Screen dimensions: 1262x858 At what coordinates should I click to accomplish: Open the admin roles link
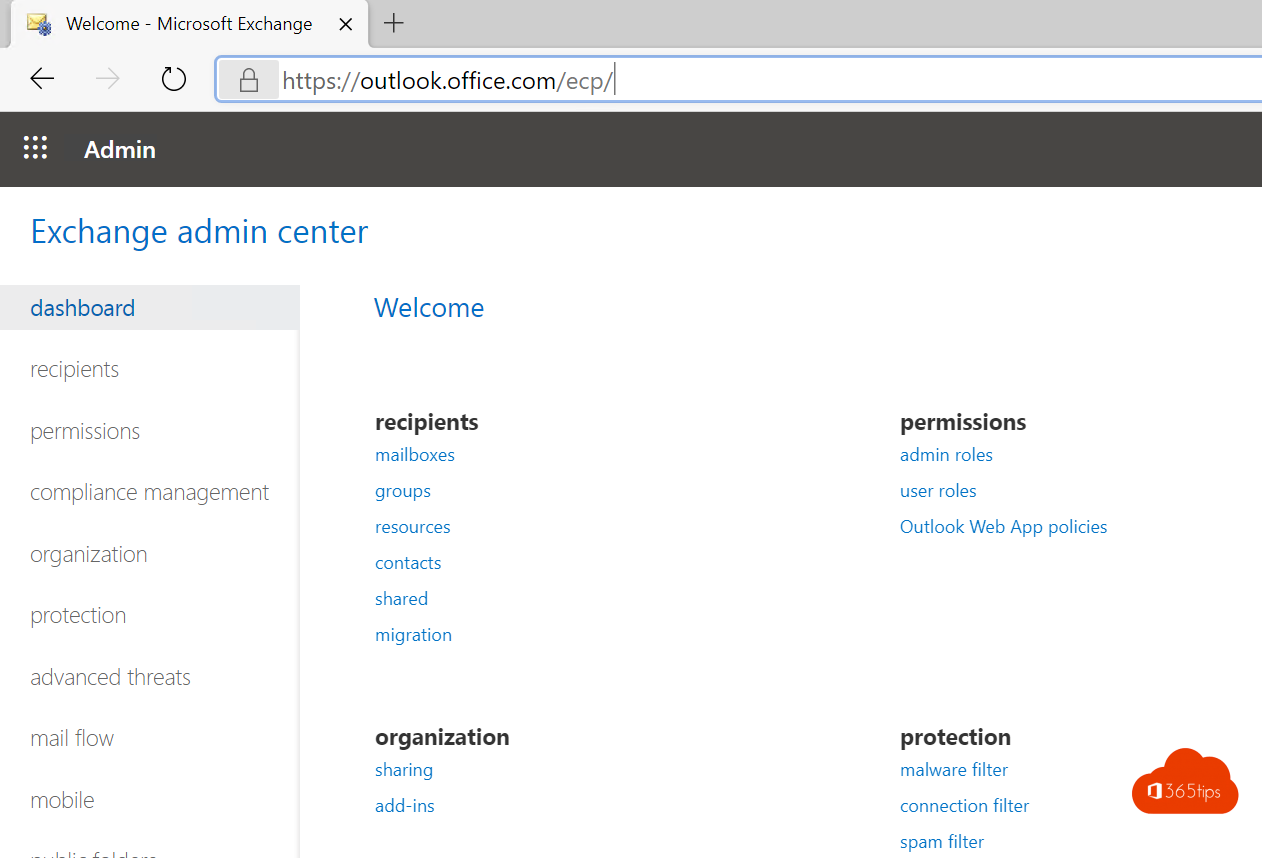pyautogui.click(x=946, y=455)
